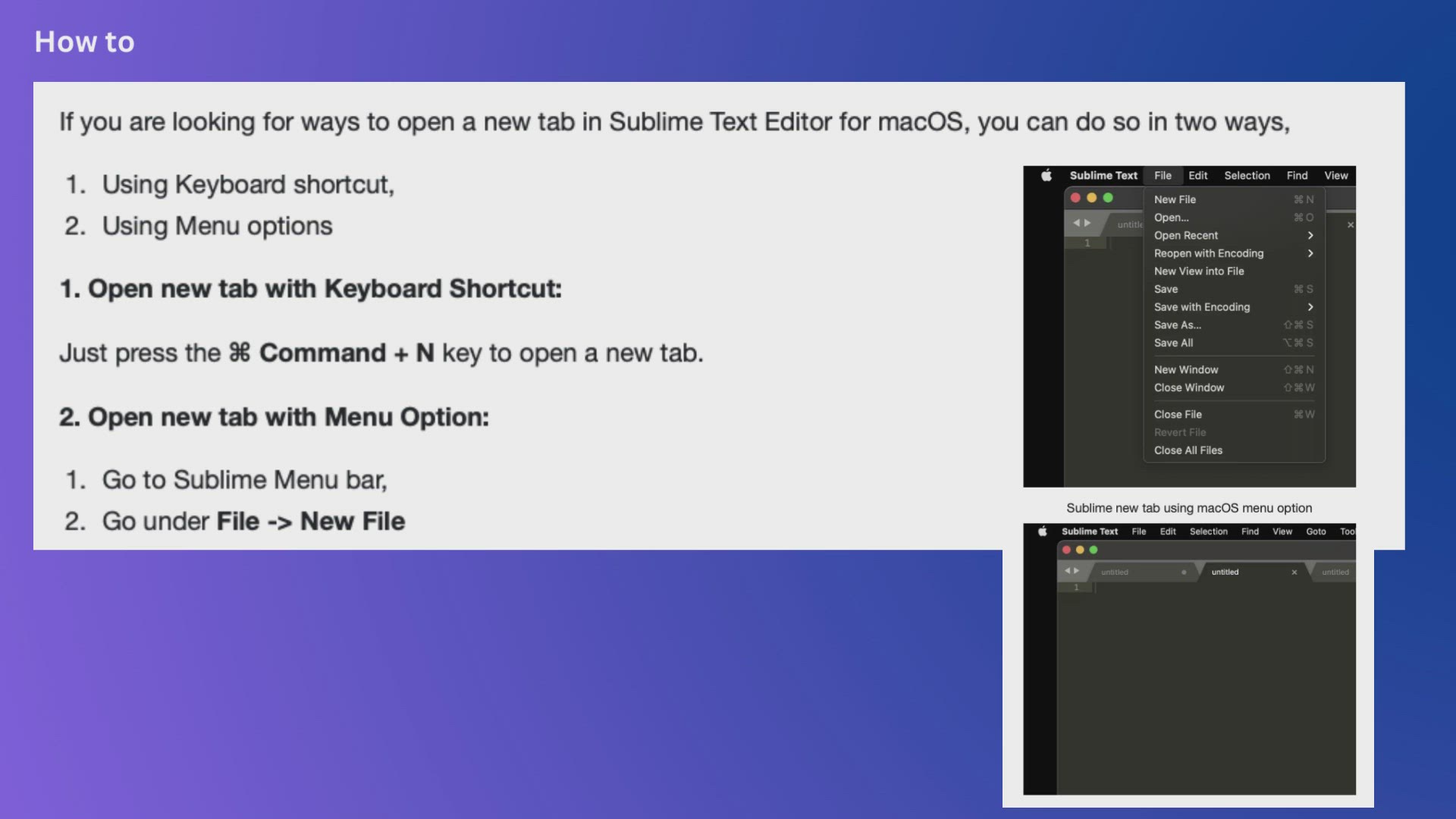Choose Open... from the File menu
1456x819 pixels.
pos(1234,218)
